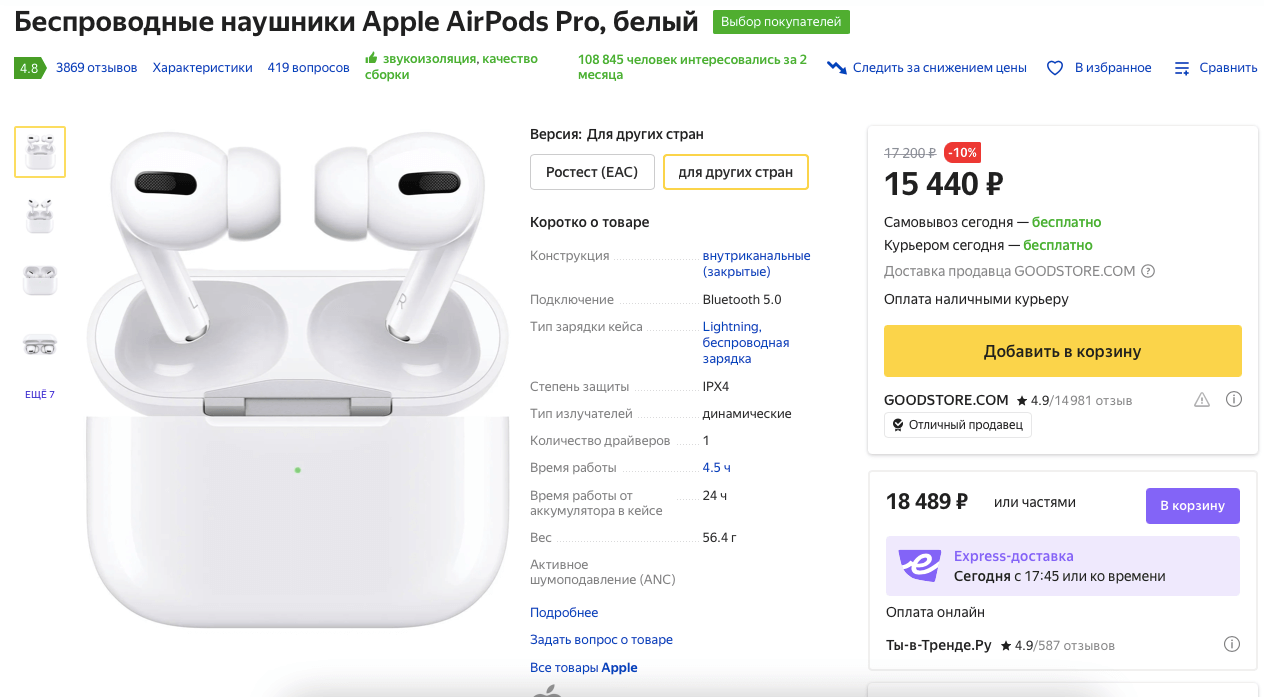This screenshot has width=1264, height=697.
Task: Open all Apple products via Все товары Apple
Action: pos(583,667)
